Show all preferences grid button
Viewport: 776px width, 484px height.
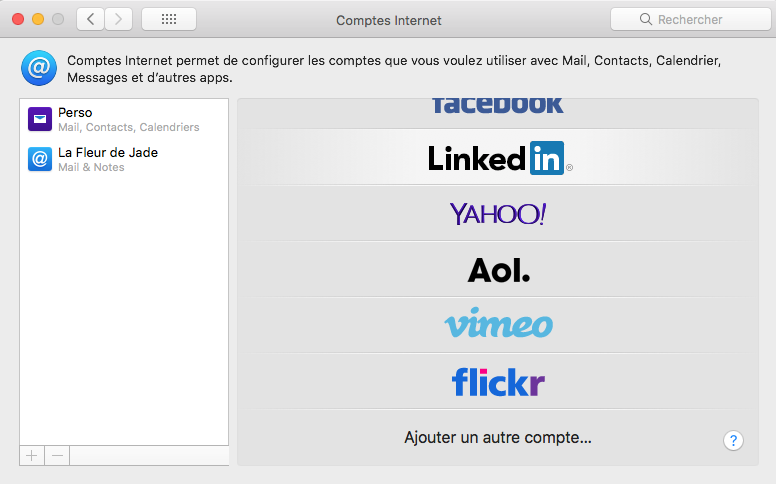tap(169, 19)
